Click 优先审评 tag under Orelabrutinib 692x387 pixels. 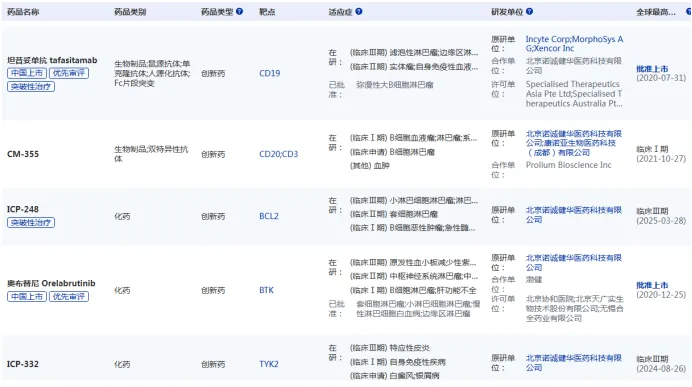click(x=69, y=297)
